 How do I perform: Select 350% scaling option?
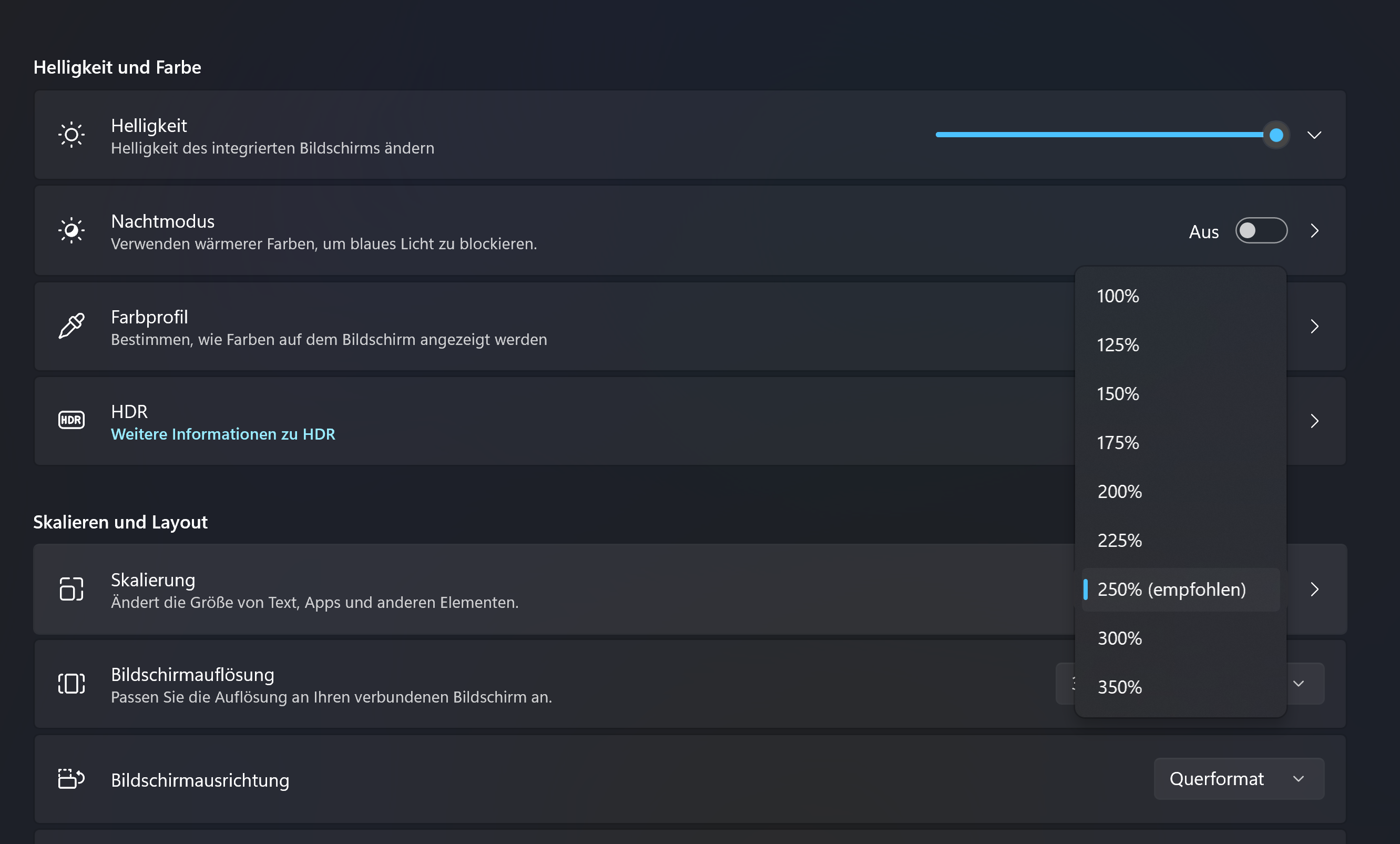tap(1119, 687)
